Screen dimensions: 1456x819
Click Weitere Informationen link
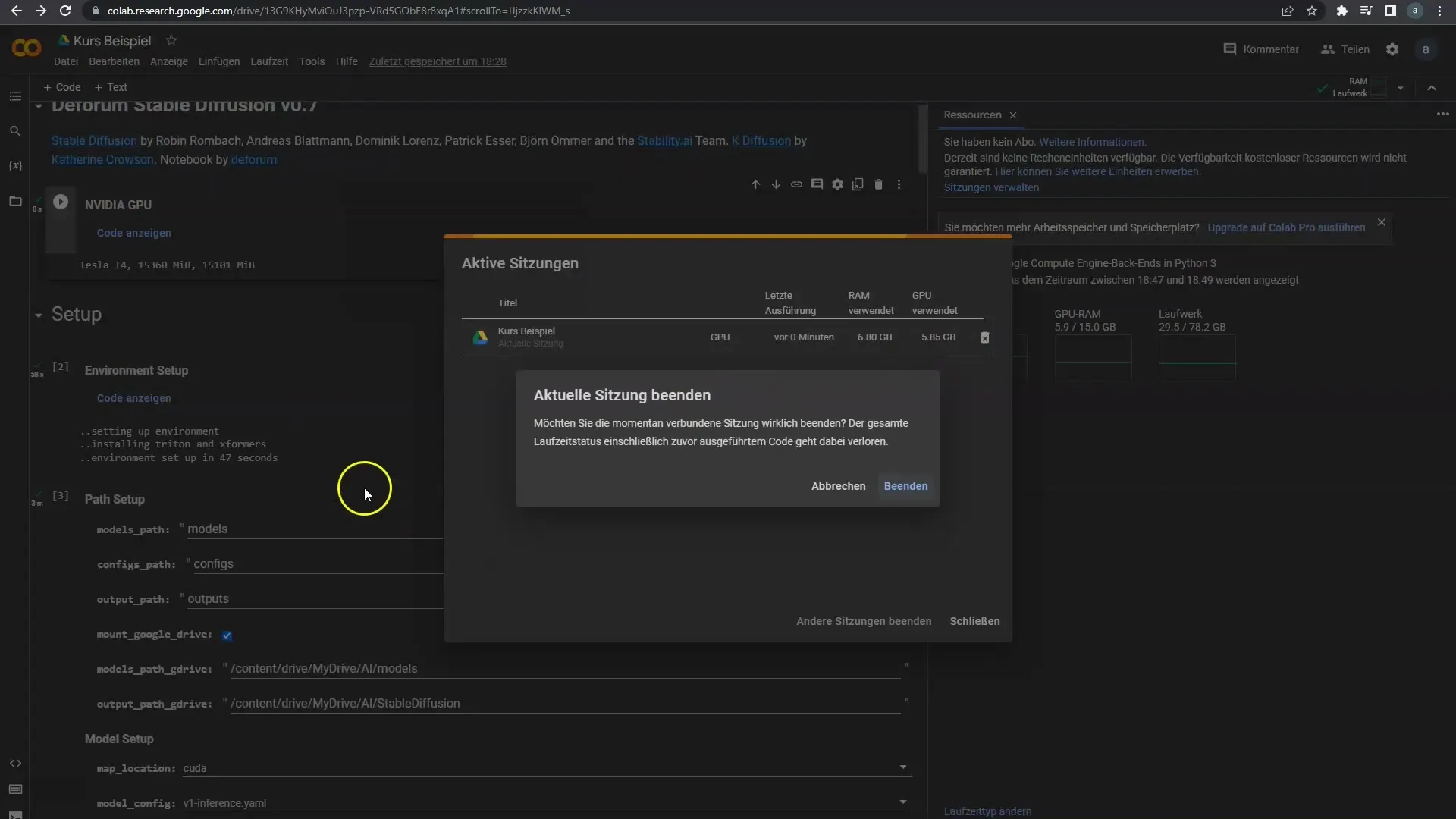[x=1093, y=142]
